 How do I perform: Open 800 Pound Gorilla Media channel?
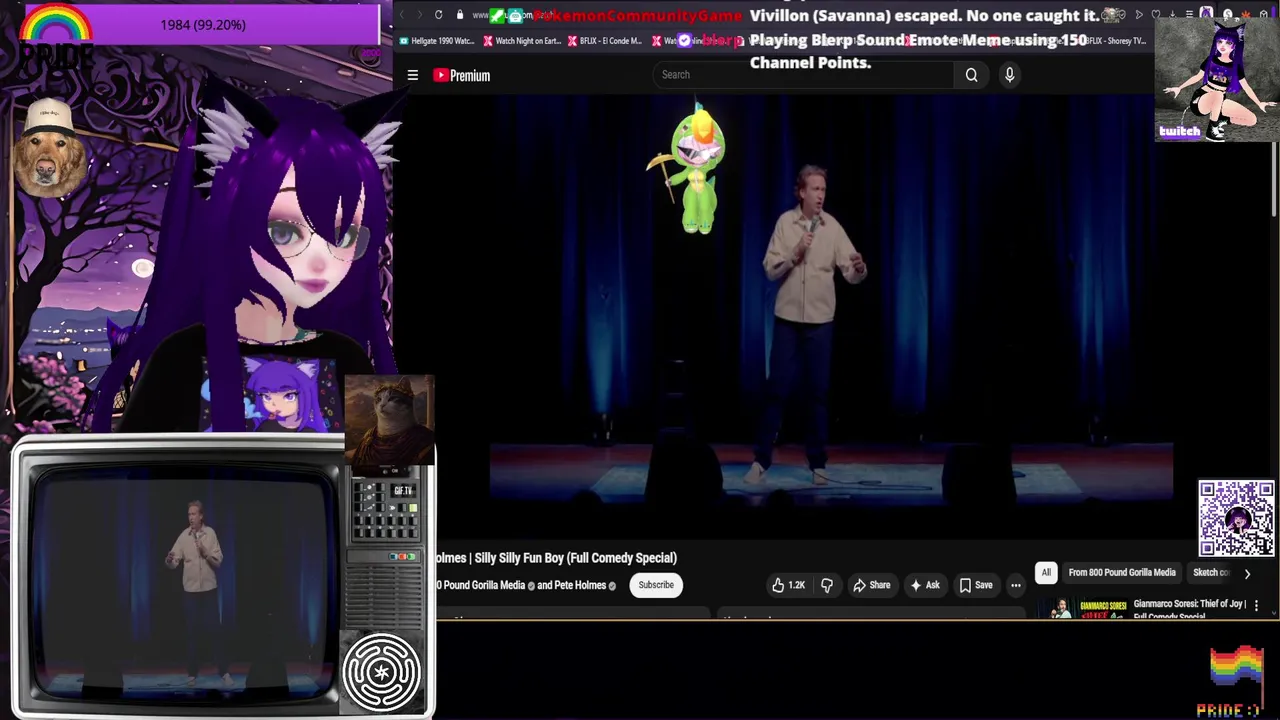click(x=484, y=585)
